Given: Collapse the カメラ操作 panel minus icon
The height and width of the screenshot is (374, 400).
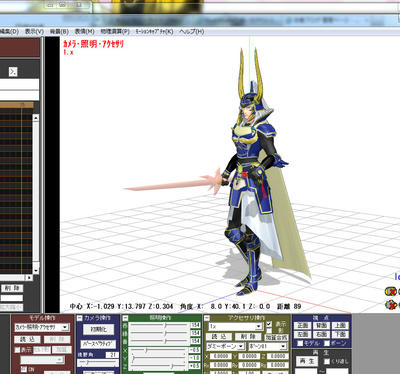Looking at the screenshot, I should 80,318.
